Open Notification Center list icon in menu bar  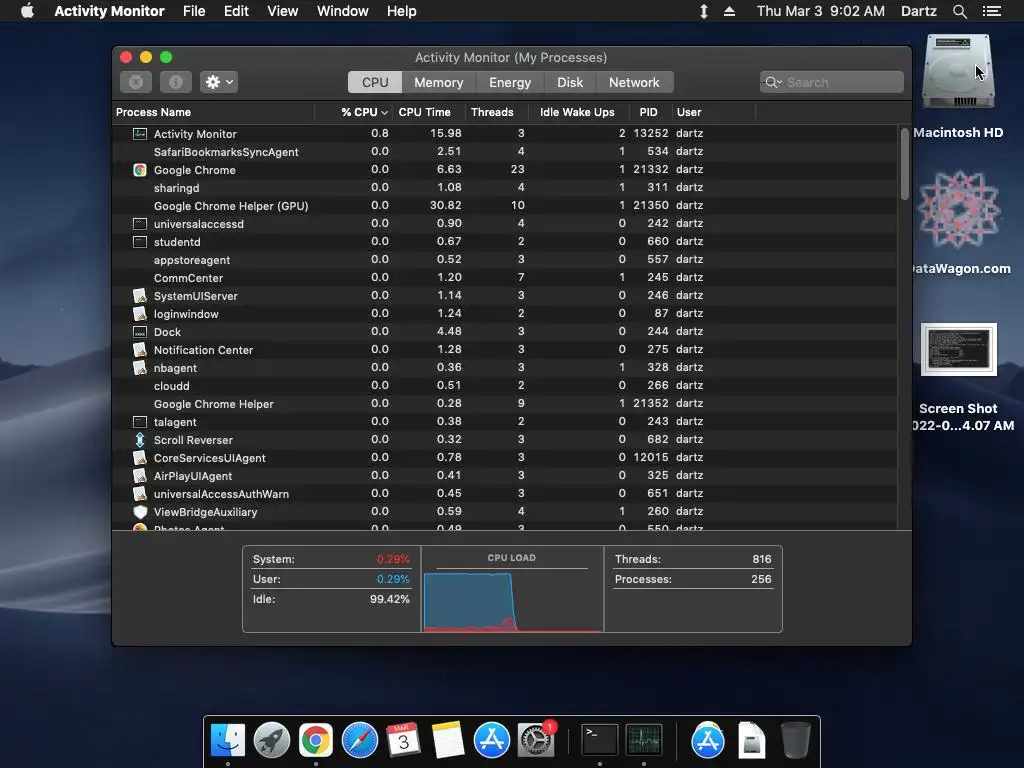(992, 11)
